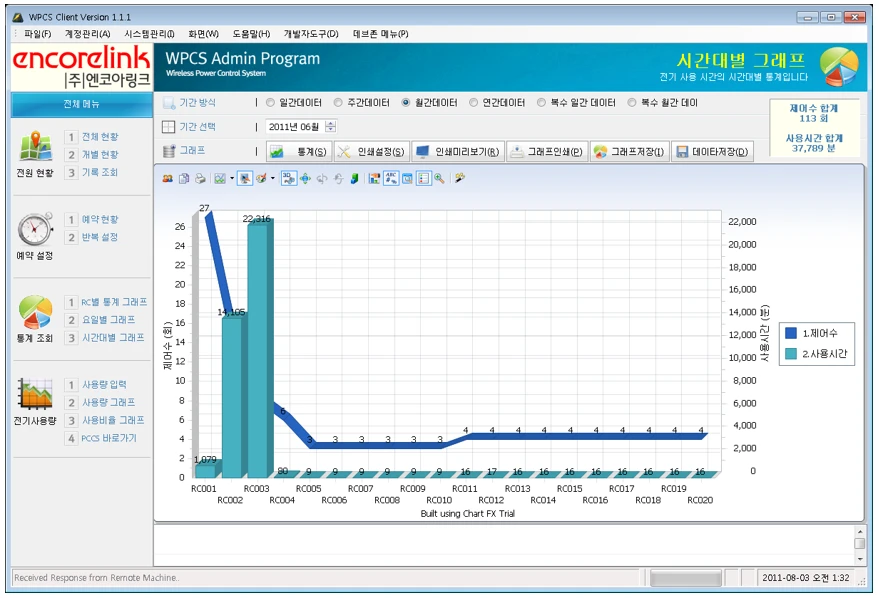Select the 연간데이터 radio button
The width and height of the screenshot is (879, 598).
coord(474,103)
